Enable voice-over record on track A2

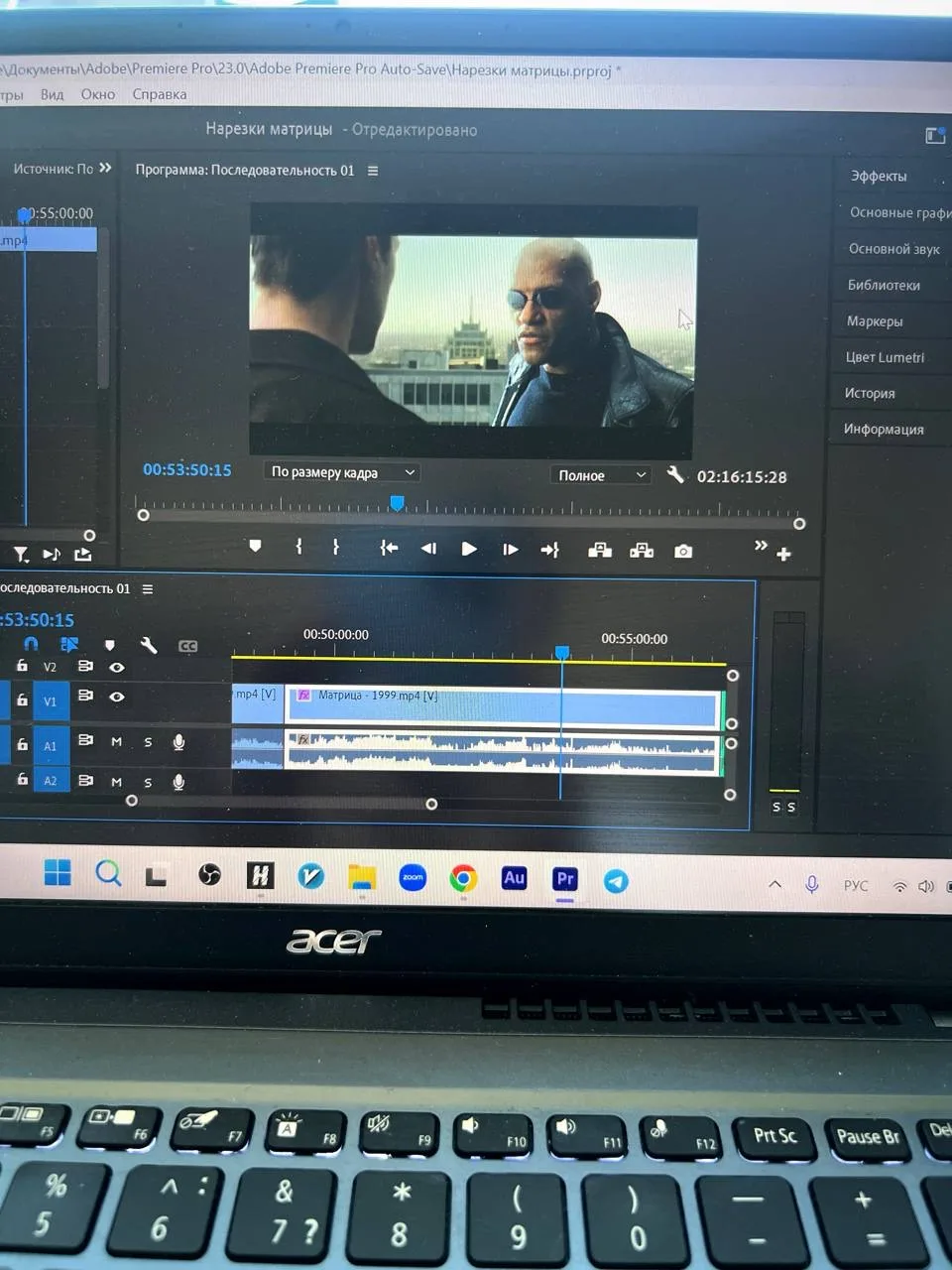[x=178, y=782]
